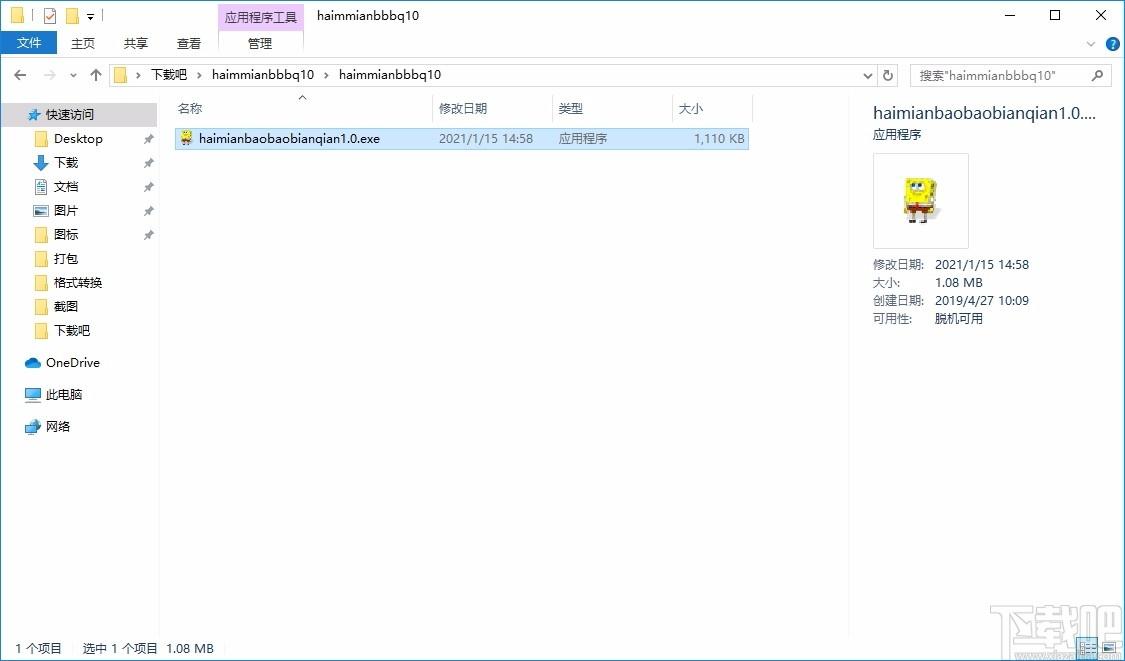Open the 管理 ribbon tab
1125x661 pixels.
(260, 43)
